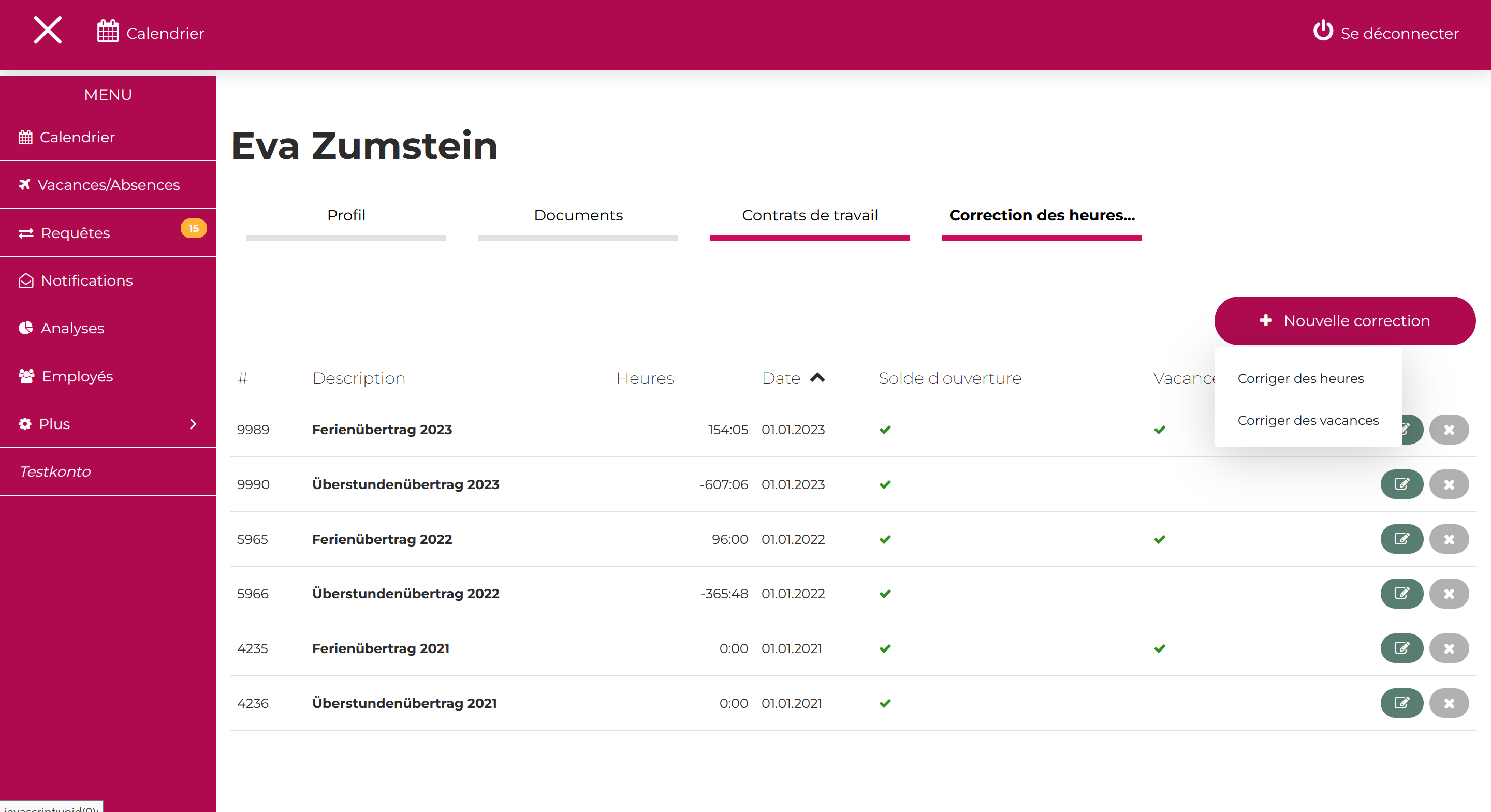
Task: Close the menu with the X icon
Action: point(48,30)
